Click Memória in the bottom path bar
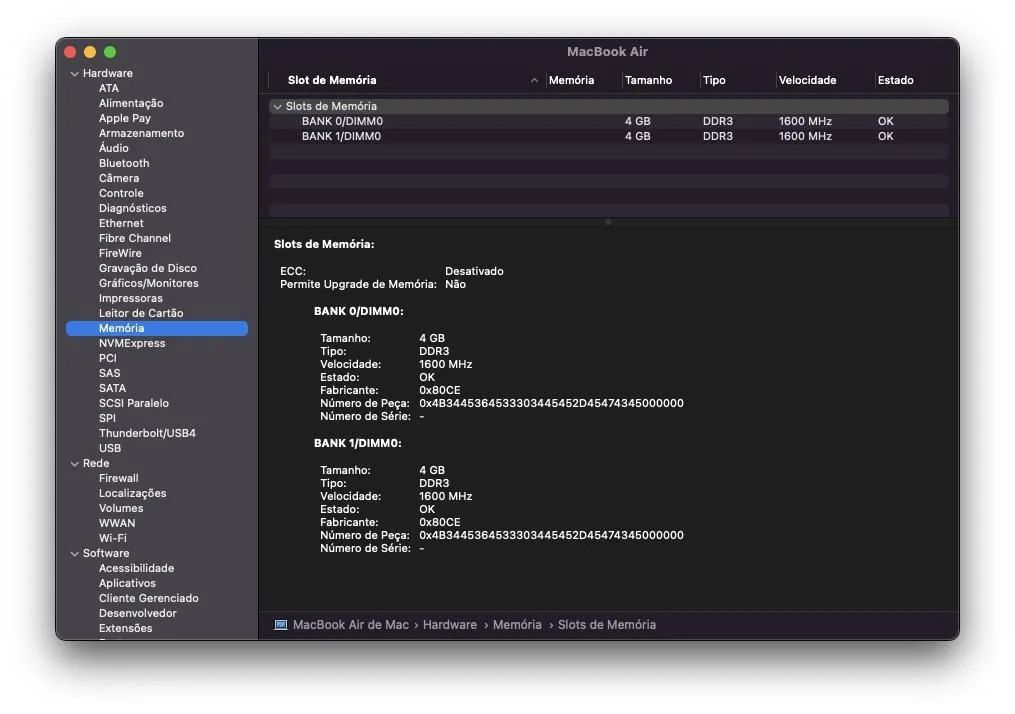The width and height of the screenshot is (1015, 714). [x=517, y=625]
